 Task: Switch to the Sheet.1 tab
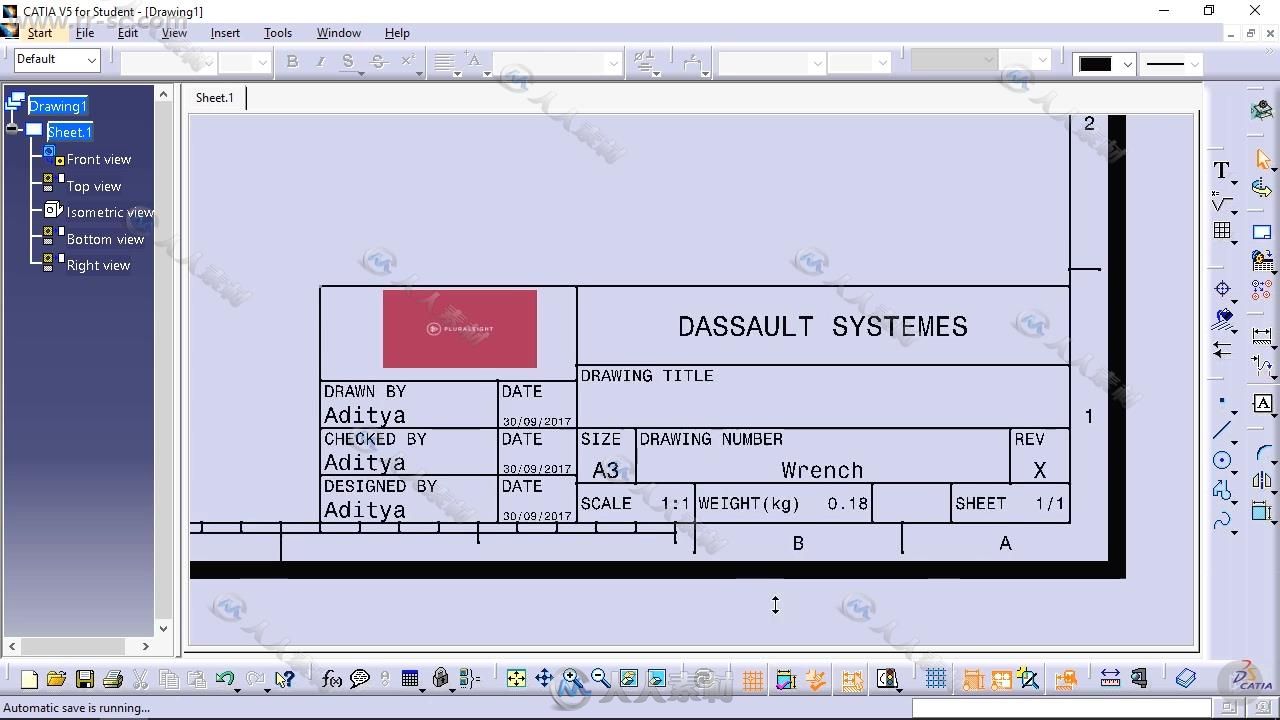pyautogui.click(x=215, y=97)
